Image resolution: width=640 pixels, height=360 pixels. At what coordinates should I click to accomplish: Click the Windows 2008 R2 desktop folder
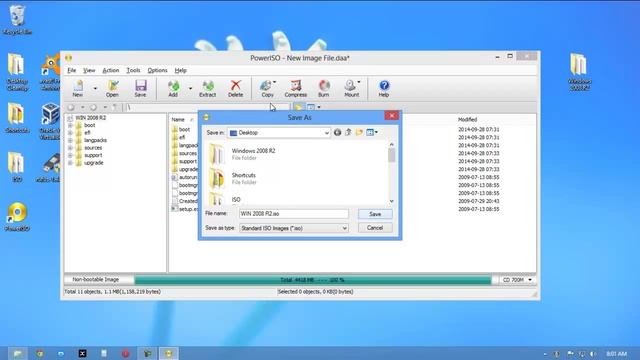[x=579, y=71]
